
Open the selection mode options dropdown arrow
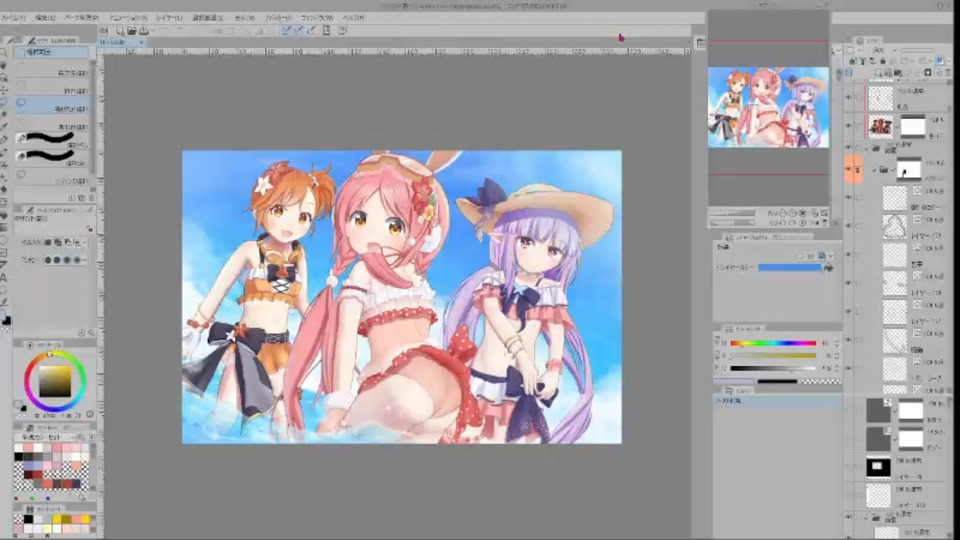85,242
